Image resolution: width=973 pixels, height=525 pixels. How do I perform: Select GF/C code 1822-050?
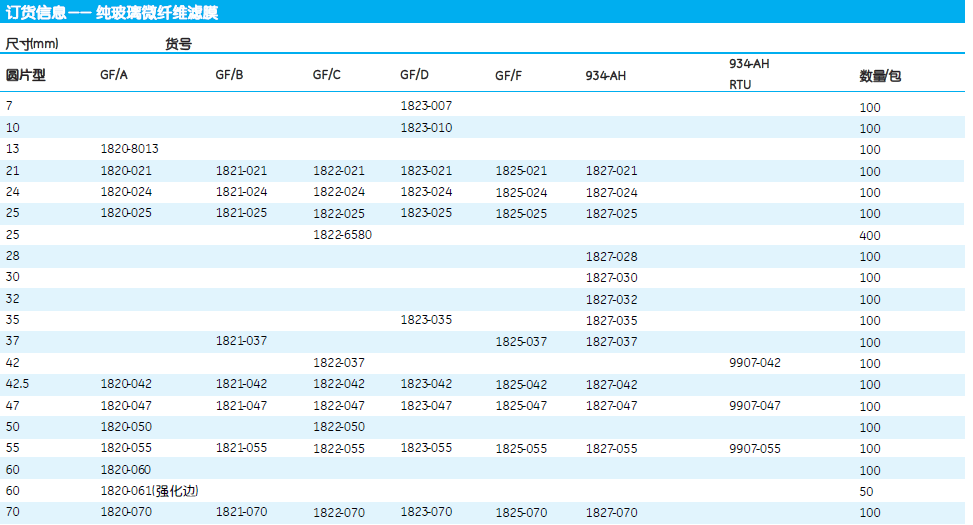(339, 427)
